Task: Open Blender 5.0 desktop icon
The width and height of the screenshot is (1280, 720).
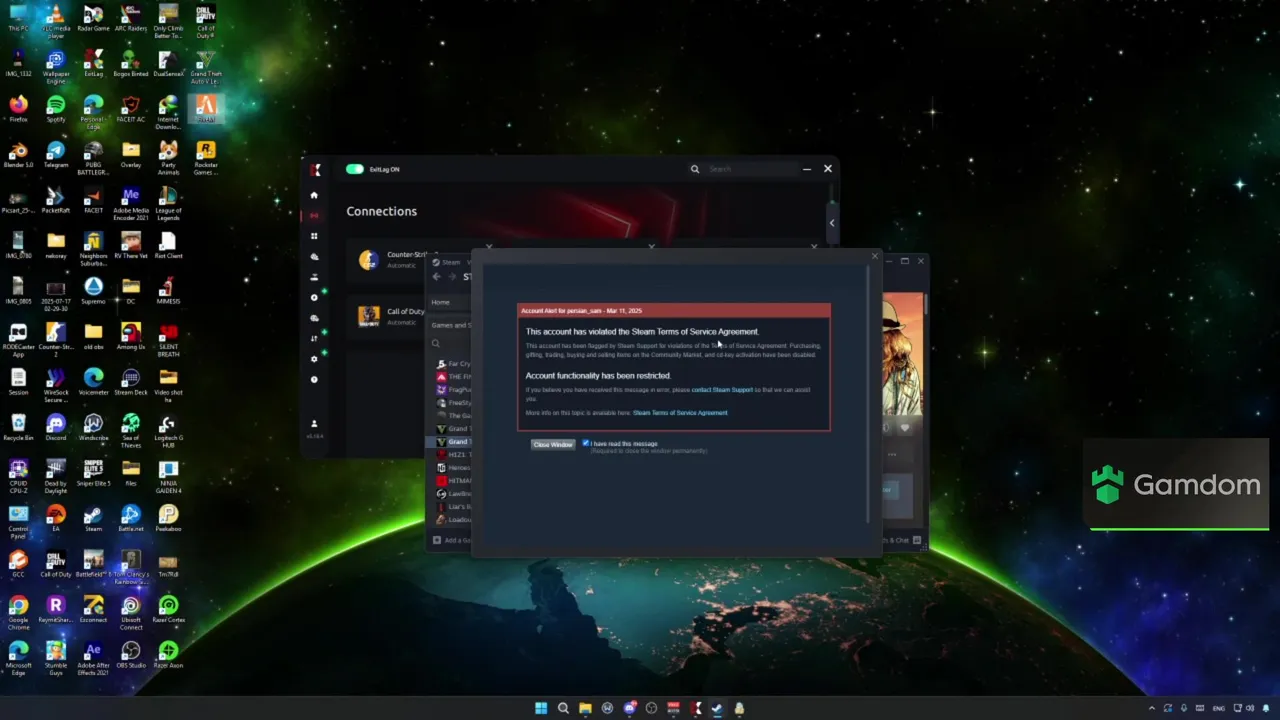Action: [18, 154]
